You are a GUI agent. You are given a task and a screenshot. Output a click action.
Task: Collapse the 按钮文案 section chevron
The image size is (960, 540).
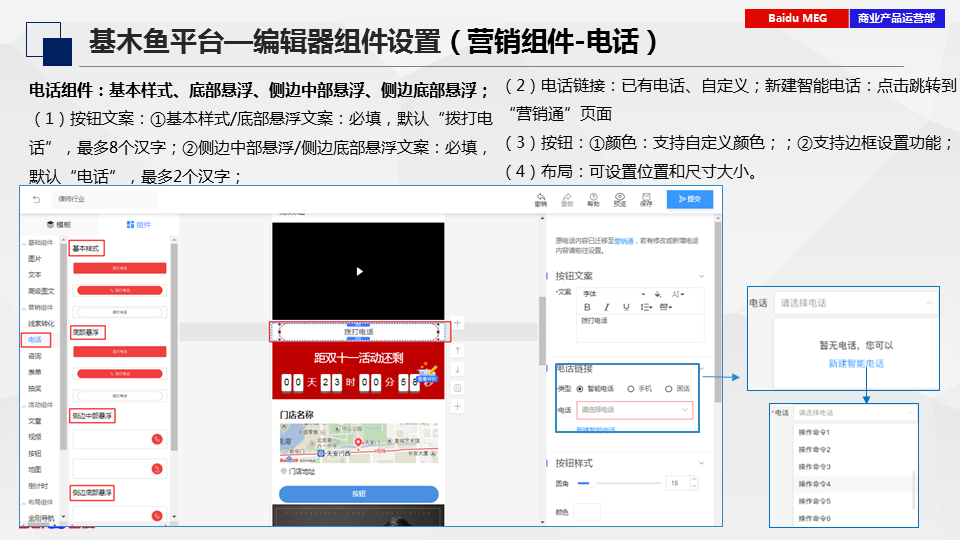pos(702,276)
